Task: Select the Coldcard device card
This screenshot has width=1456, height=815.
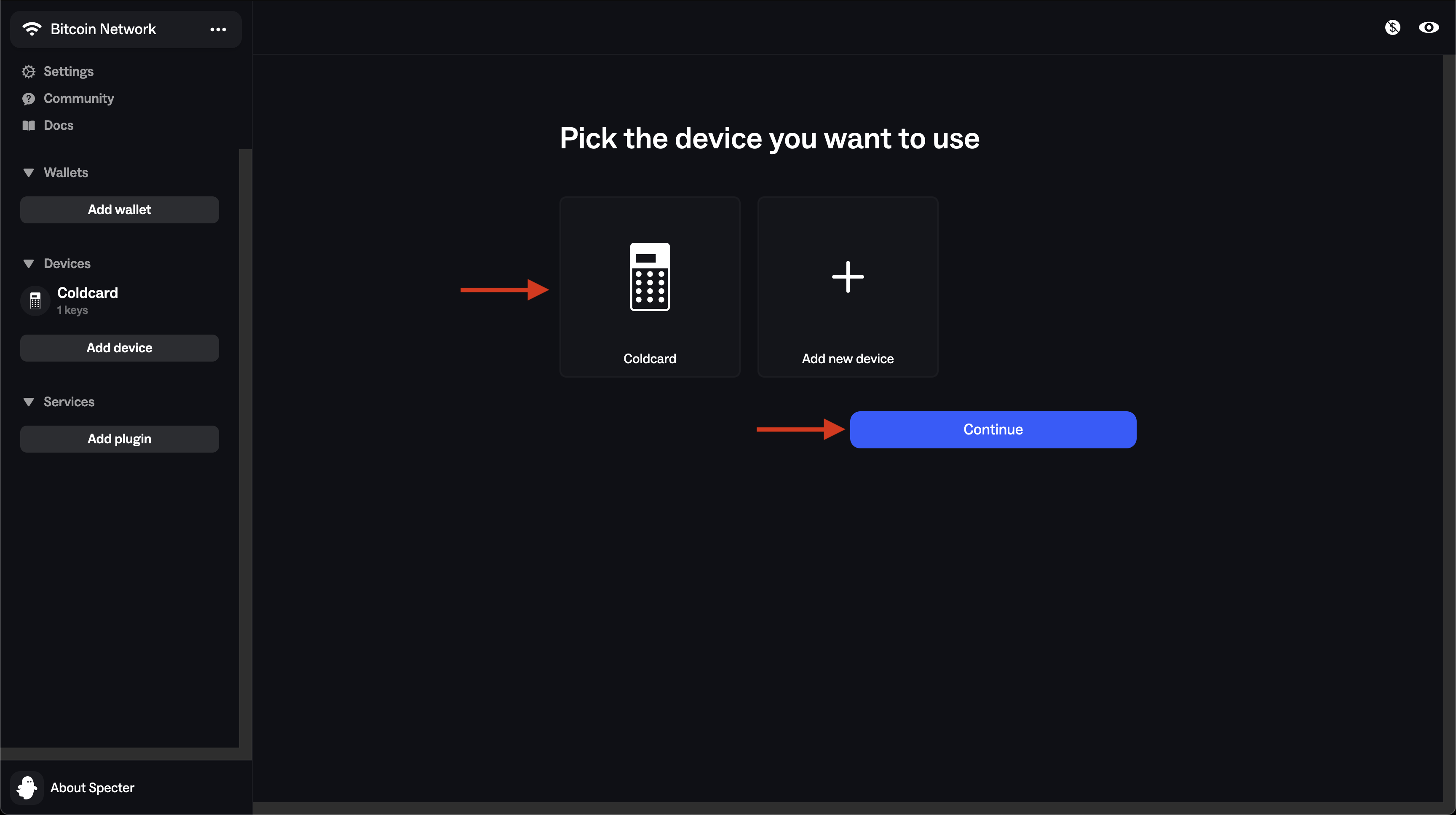Action: pos(650,287)
